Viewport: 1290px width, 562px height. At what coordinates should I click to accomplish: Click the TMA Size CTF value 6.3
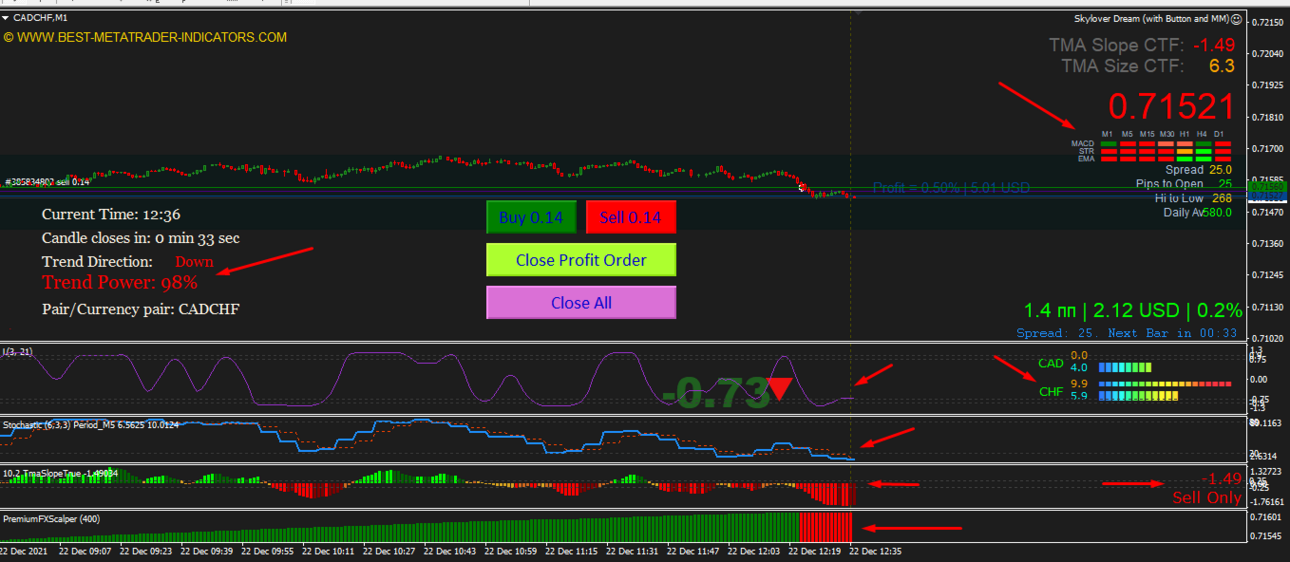[x=1222, y=66]
